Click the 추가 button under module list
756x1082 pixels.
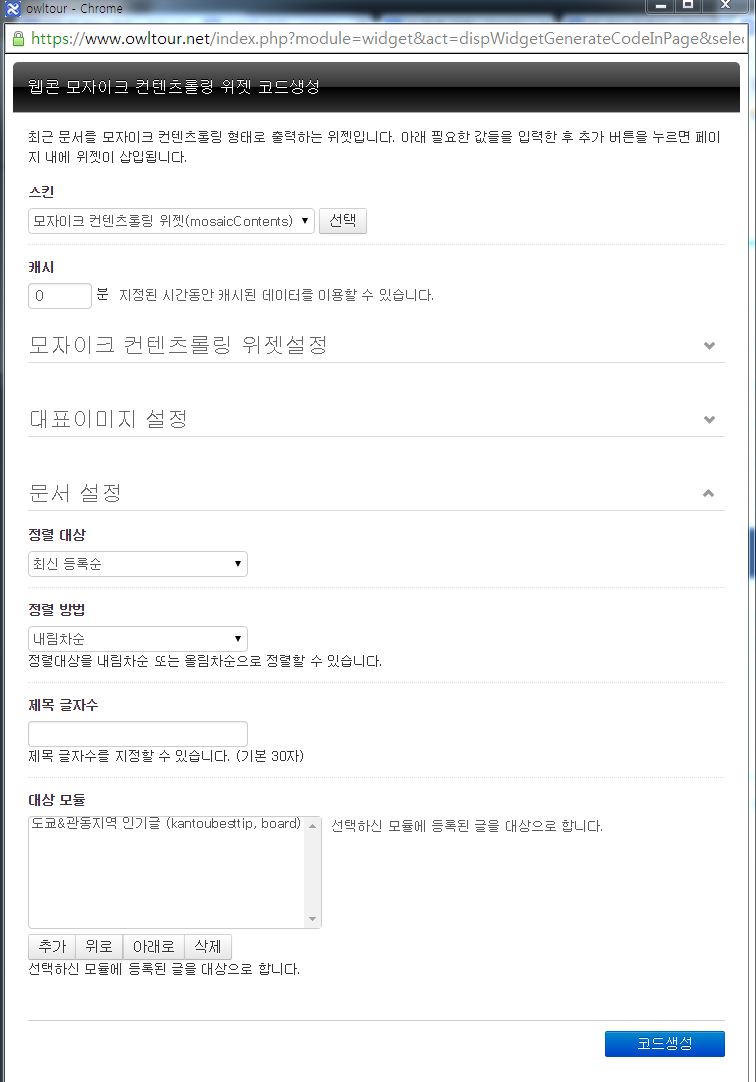[x=52, y=946]
